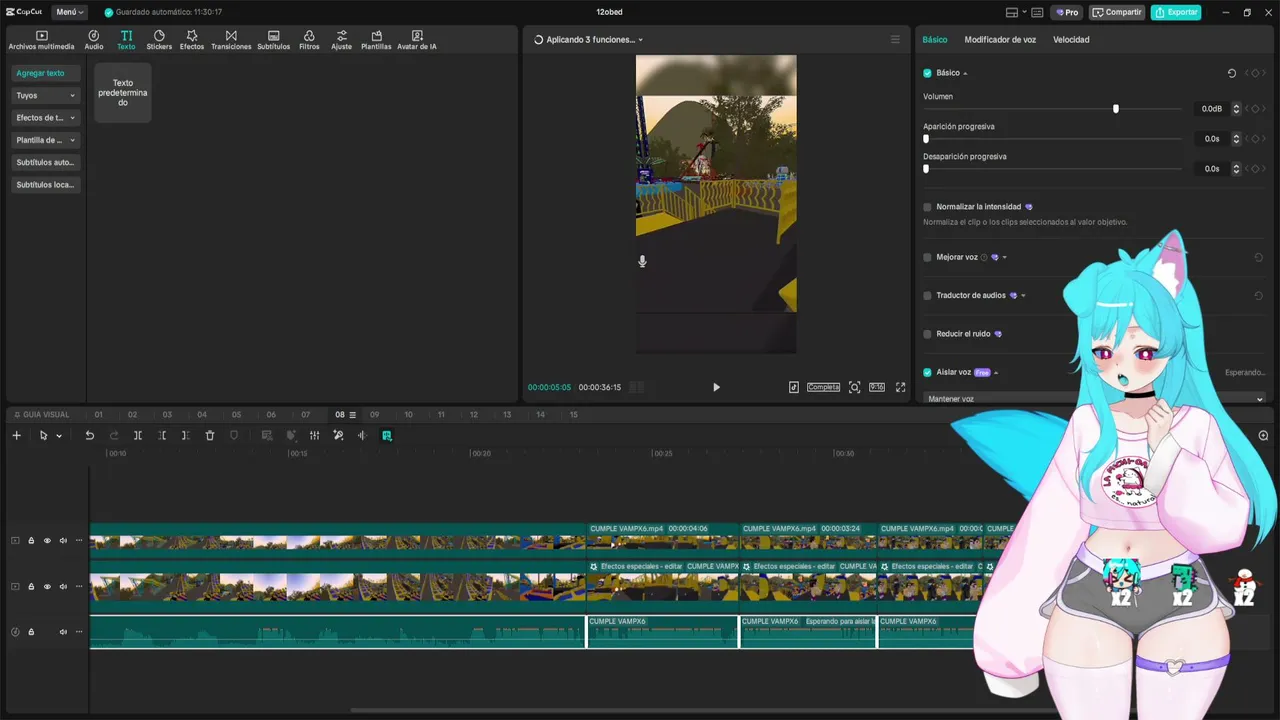Click the Exportar button
The height and width of the screenshot is (720, 1280).
[x=1176, y=12]
